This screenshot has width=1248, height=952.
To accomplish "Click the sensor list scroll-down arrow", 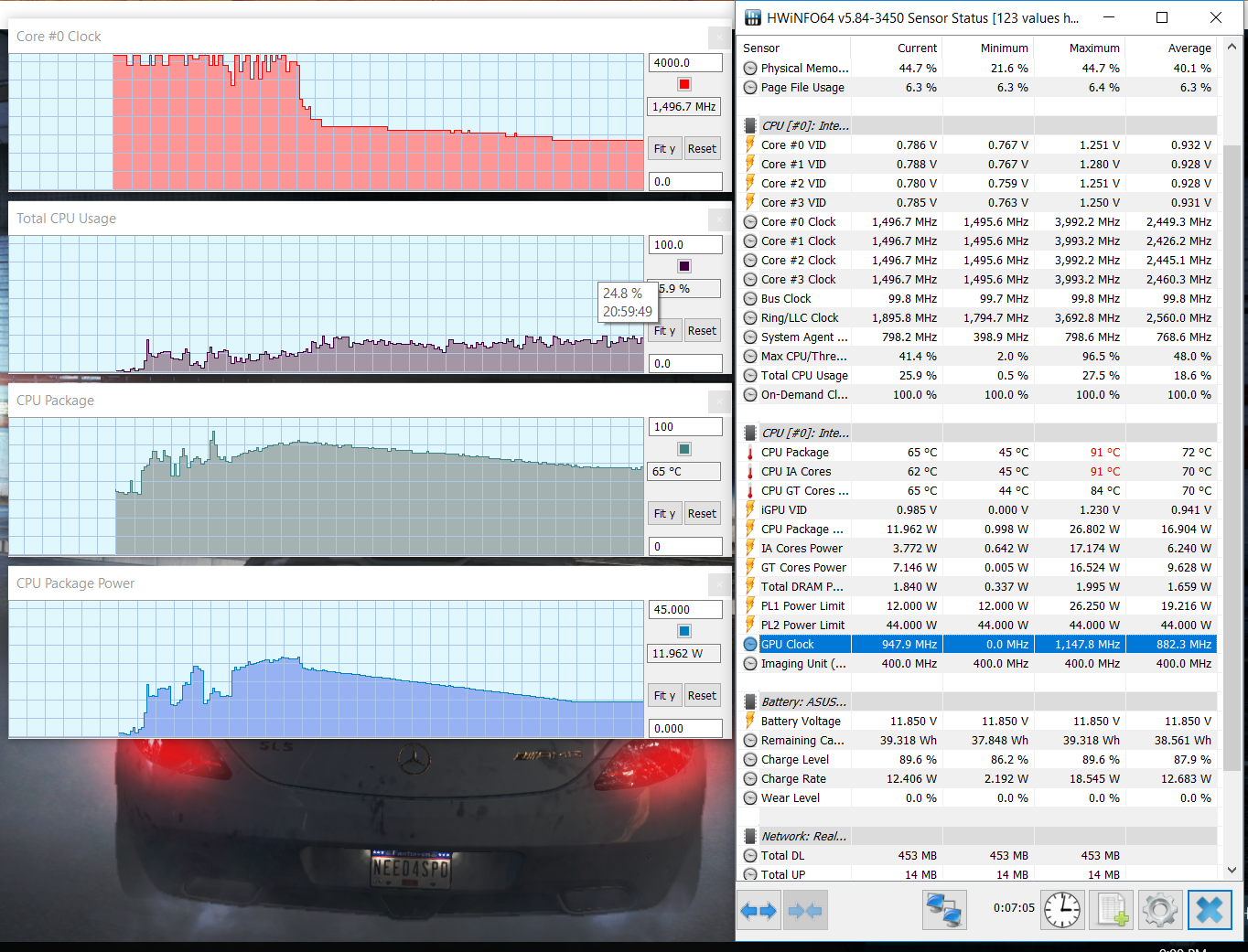I will click(x=1232, y=870).
